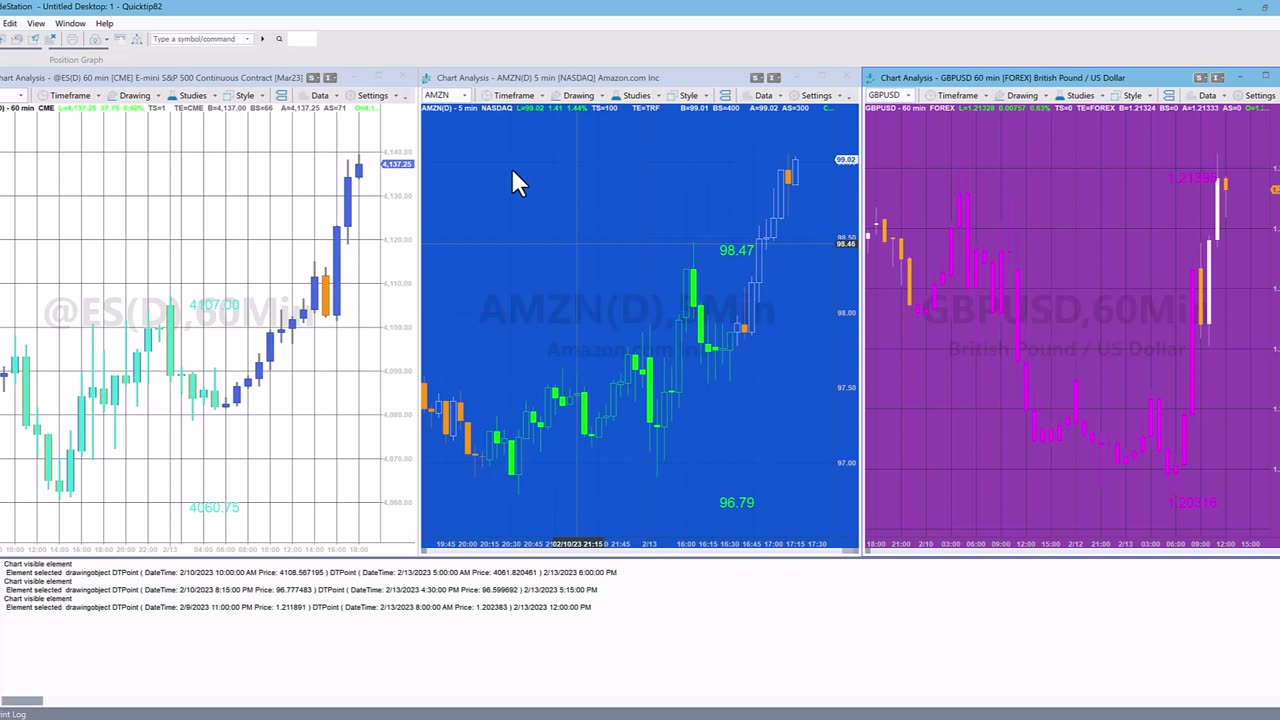Click the 4,137.25 price tag on ES axis
Screen dimensions: 1280x720
click(x=397, y=164)
